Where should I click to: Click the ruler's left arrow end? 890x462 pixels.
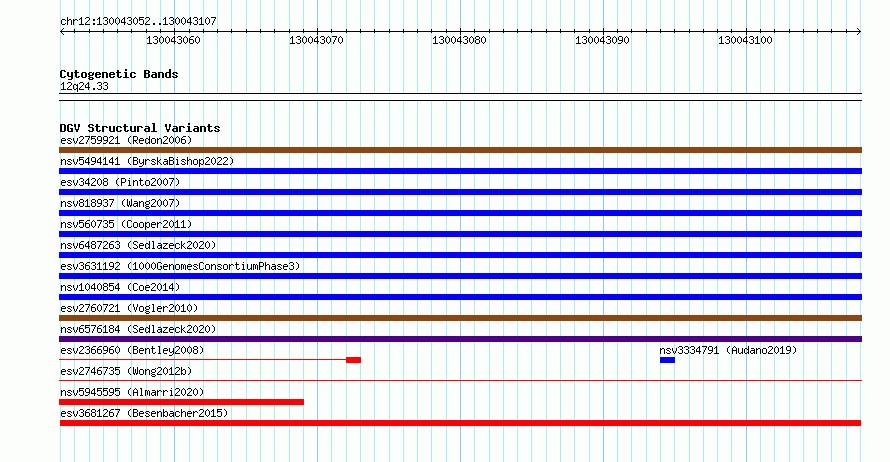pos(62,32)
